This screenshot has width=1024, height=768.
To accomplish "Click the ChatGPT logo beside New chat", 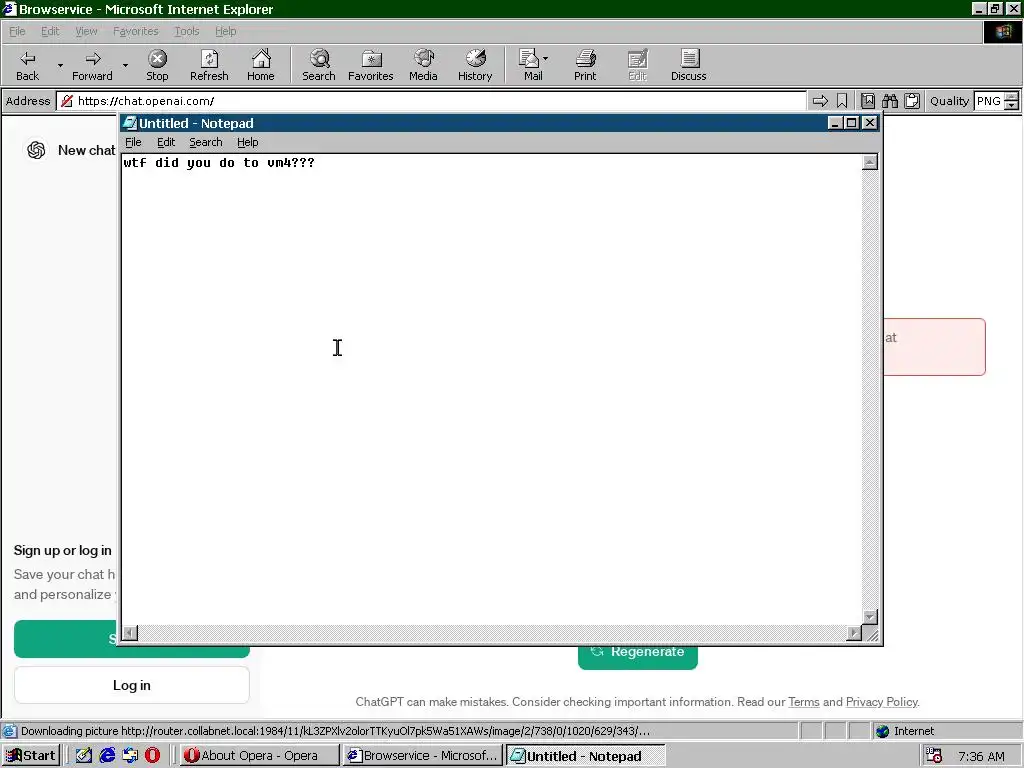I will (x=36, y=150).
